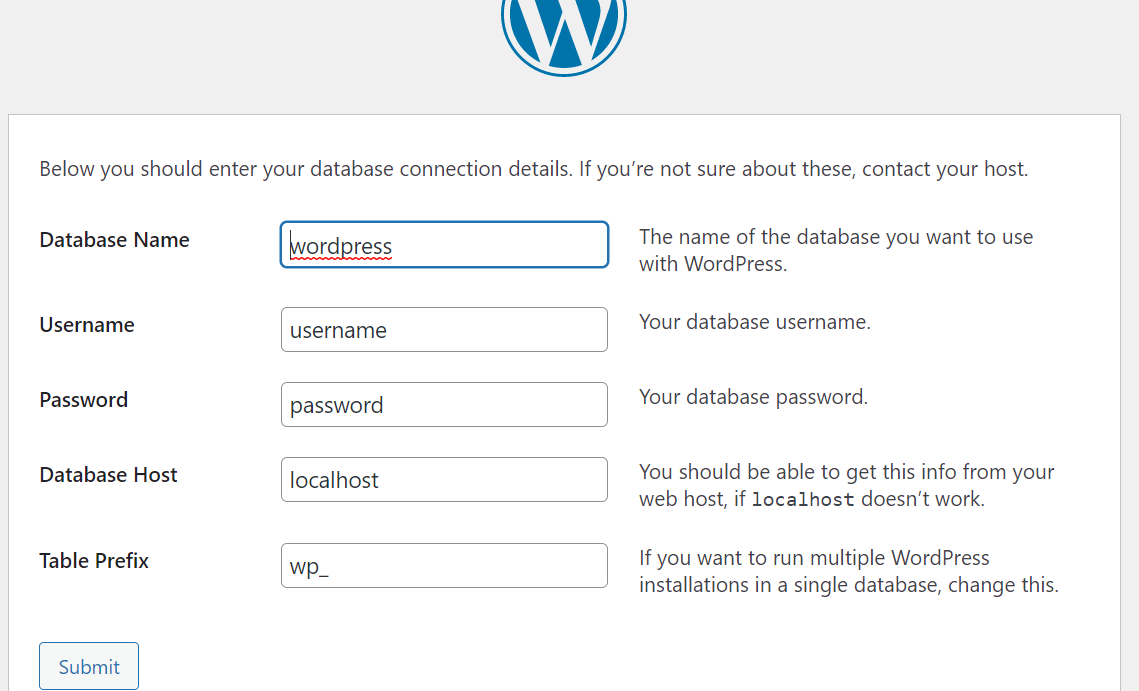1139x691 pixels.
Task: Click the Database Host label
Action: 108,475
